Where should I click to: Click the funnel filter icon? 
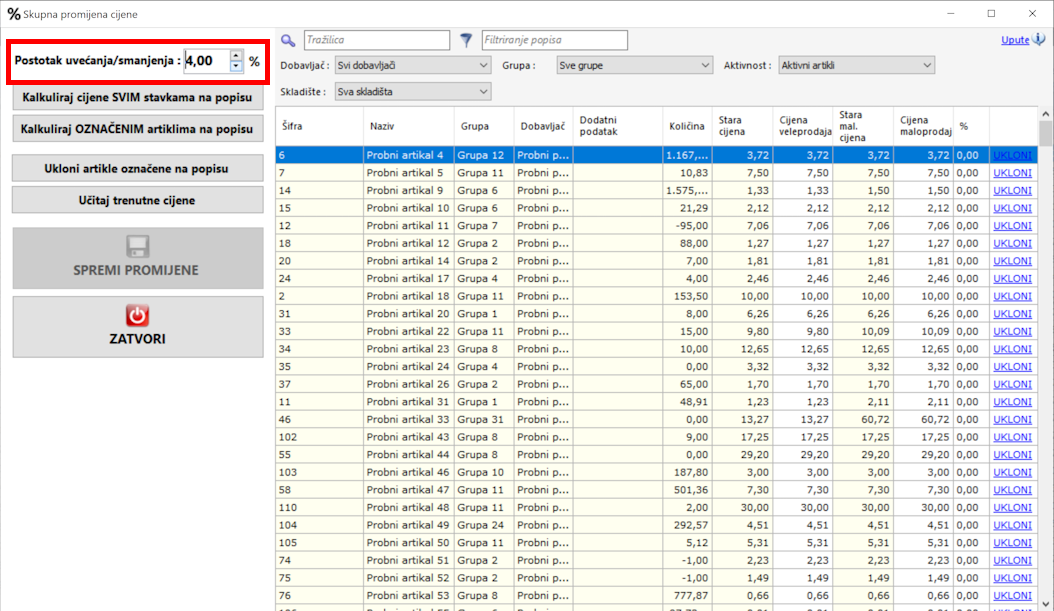(x=466, y=40)
